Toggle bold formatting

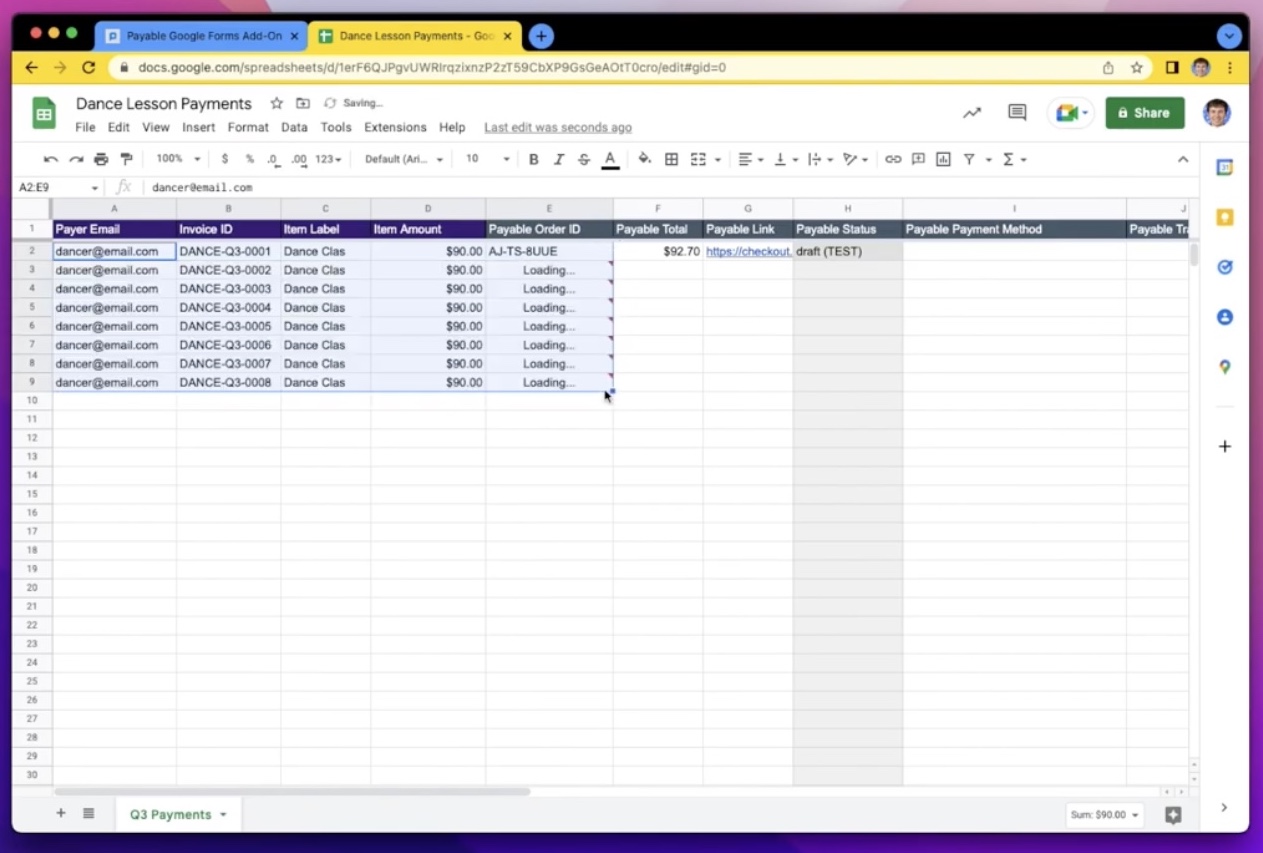click(534, 158)
